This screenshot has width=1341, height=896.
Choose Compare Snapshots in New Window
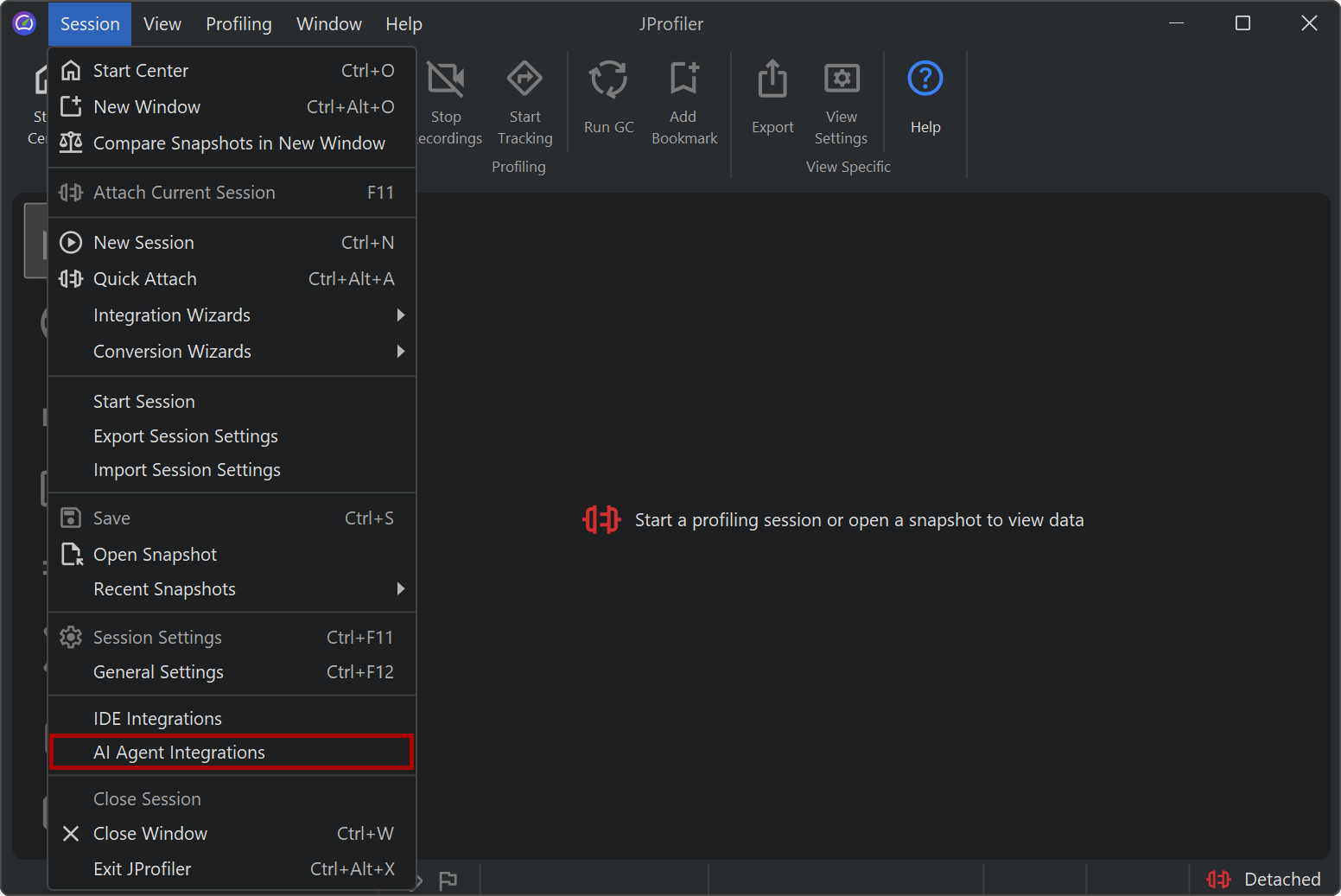pyautogui.click(x=238, y=143)
